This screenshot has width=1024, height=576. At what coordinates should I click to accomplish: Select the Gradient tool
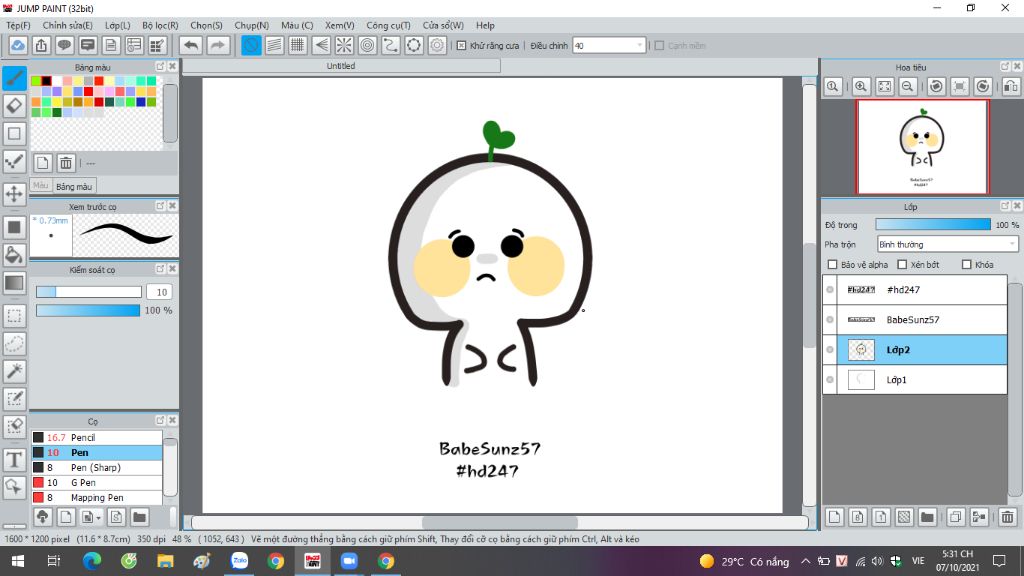tap(14, 283)
